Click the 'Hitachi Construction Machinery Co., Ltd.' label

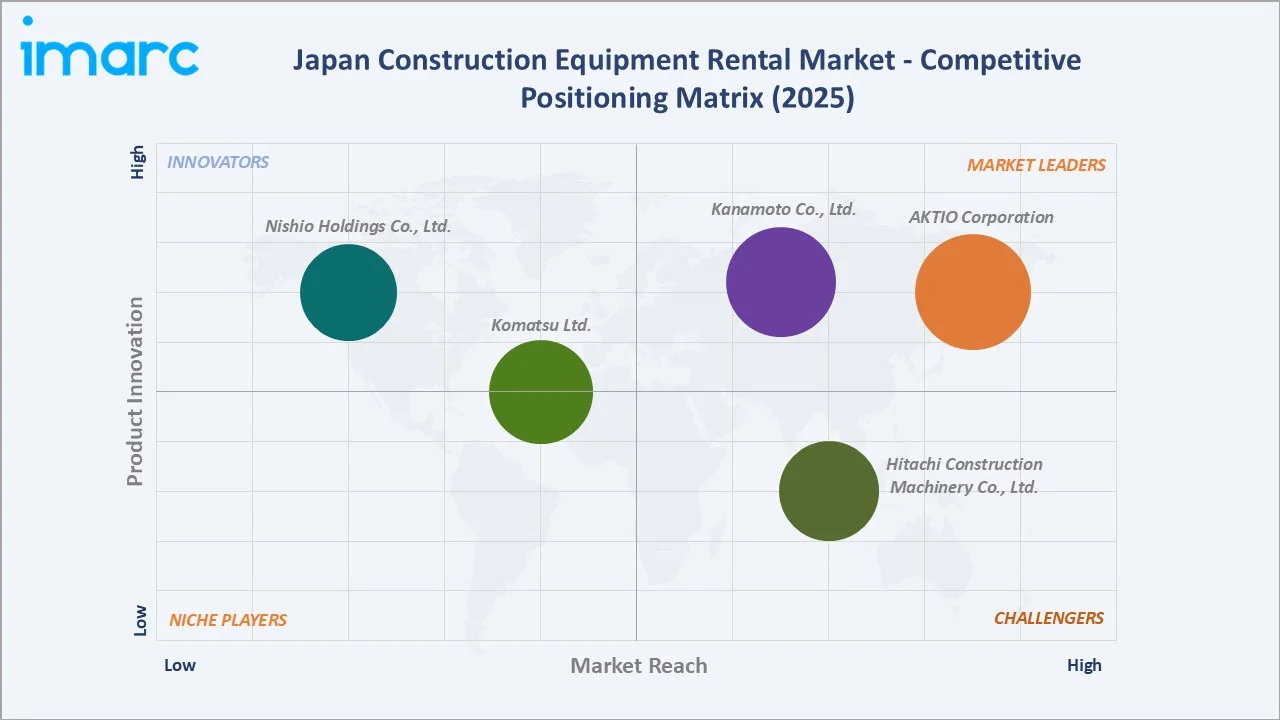point(964,476)
